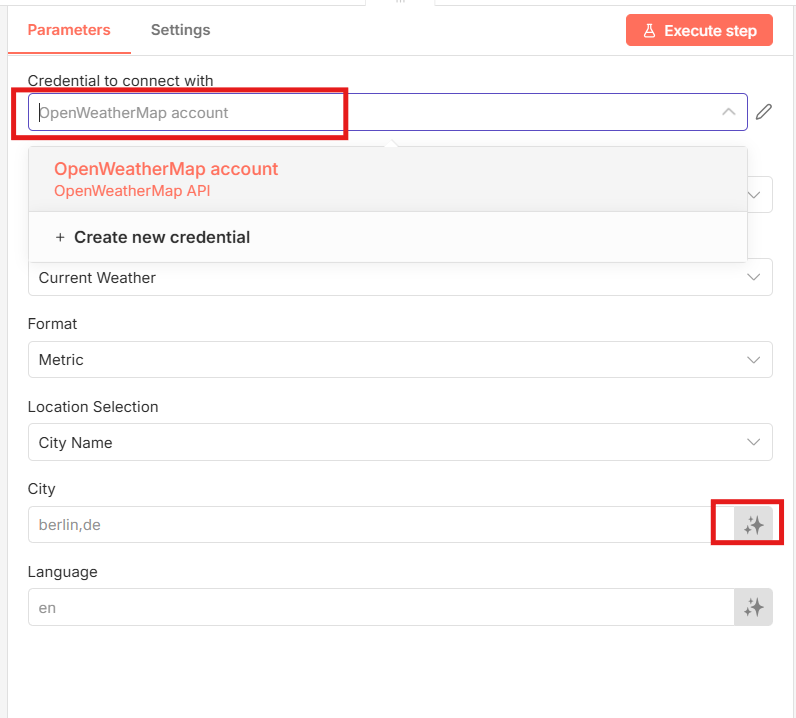The width and height of the screenshot is (796, 718).
Task: Click the sparkle AI icon in Language field
Action: click(753, 607)
